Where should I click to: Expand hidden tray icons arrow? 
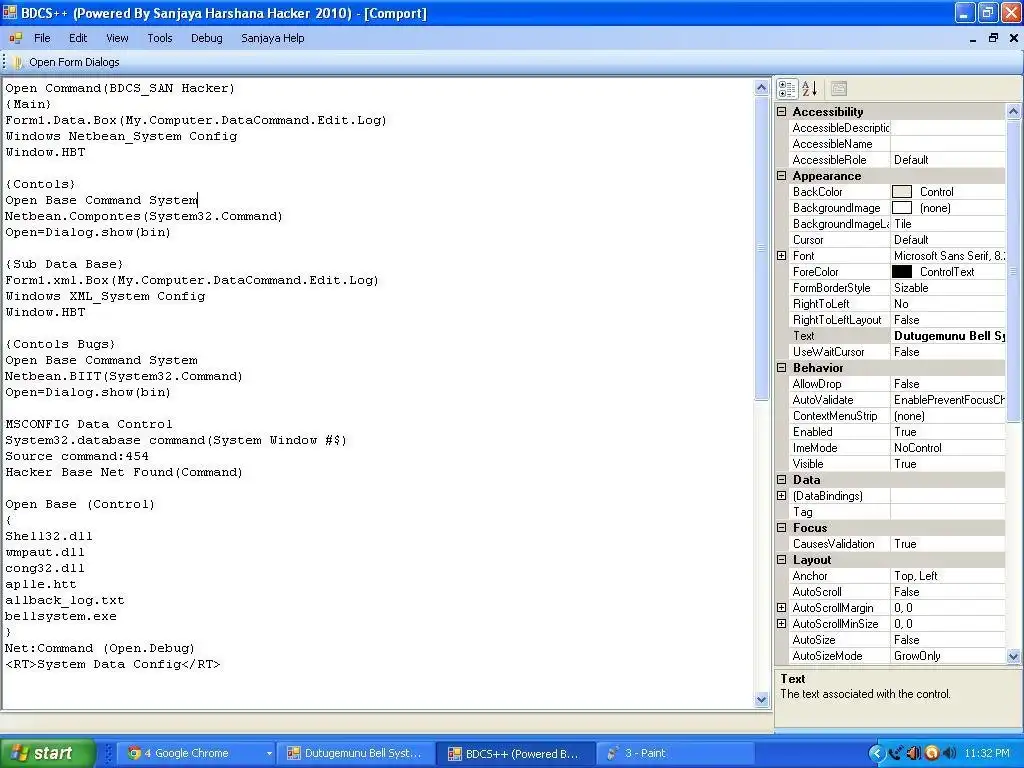pyautogui.click(x=877, y=753)
